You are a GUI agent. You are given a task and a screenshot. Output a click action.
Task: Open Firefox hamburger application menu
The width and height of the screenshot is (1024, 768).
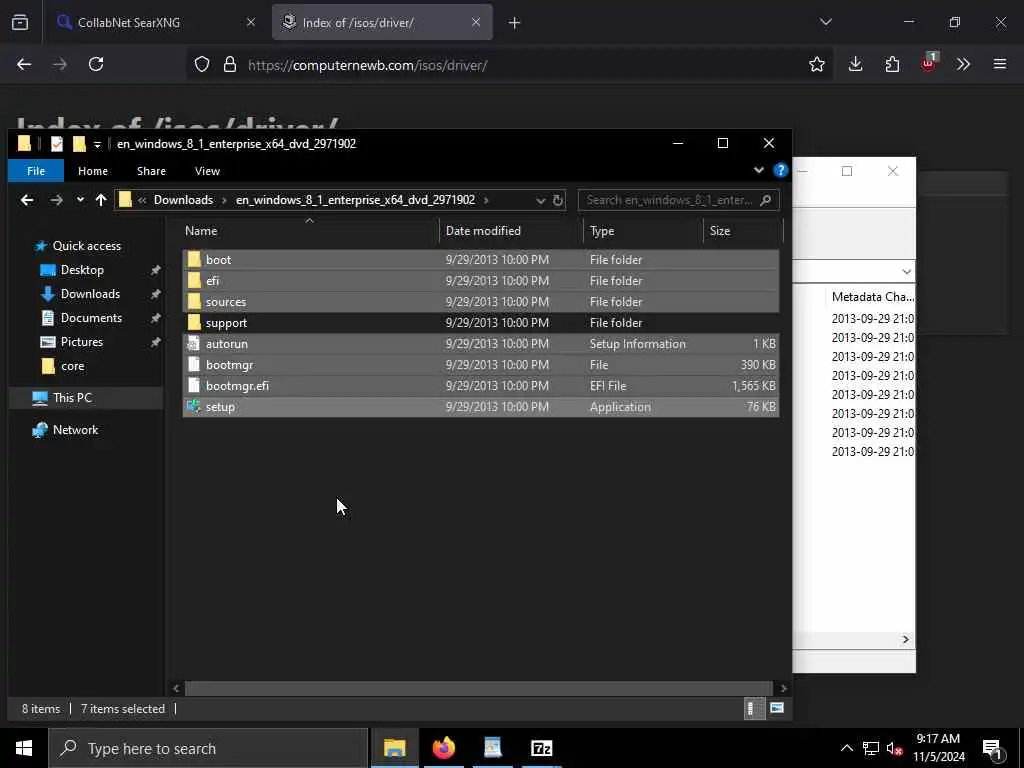pos(999,64)
